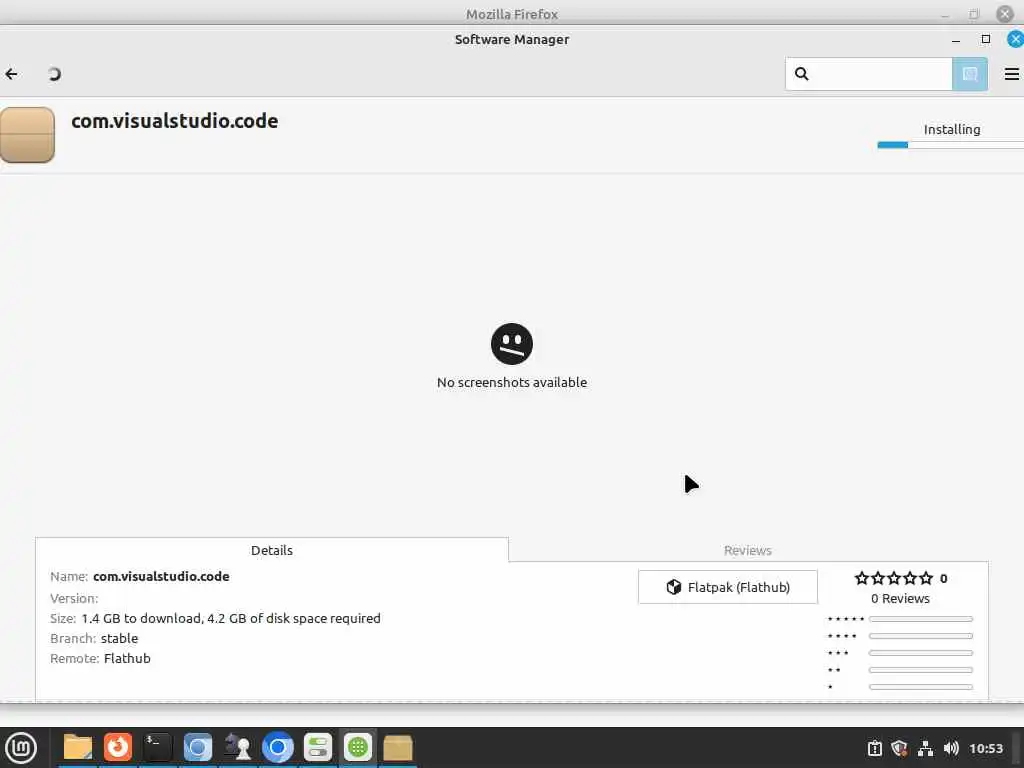
Task: Open the network tray icon
Action: (925, 748)
